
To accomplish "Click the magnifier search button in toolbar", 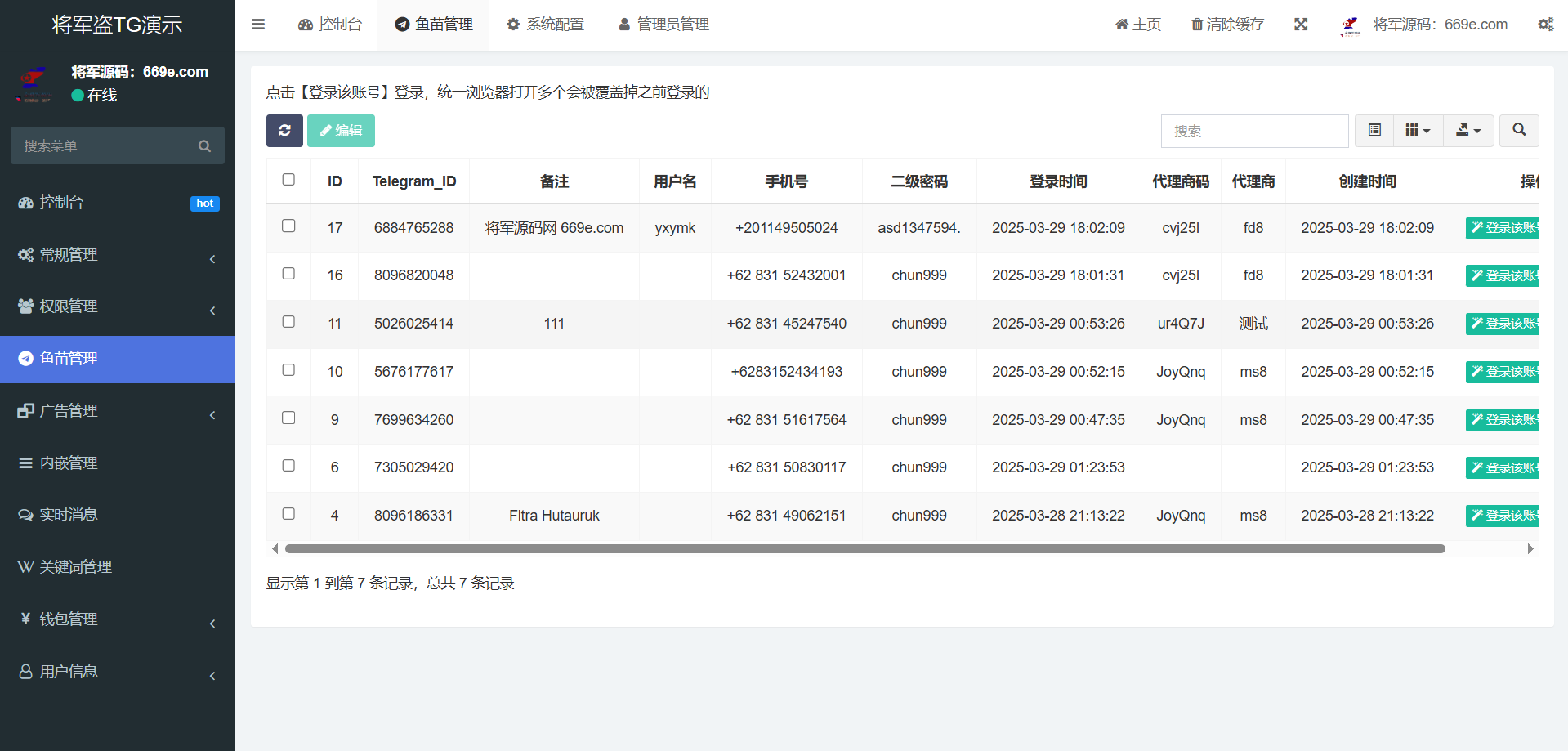I will 1518,131.
